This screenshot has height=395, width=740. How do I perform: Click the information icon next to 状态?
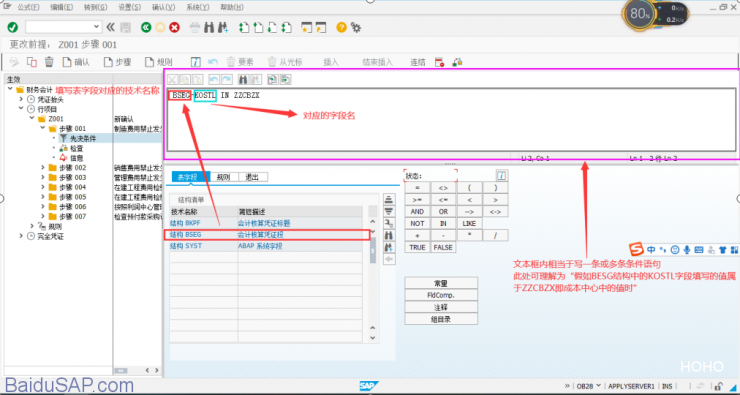pos(502,176)
